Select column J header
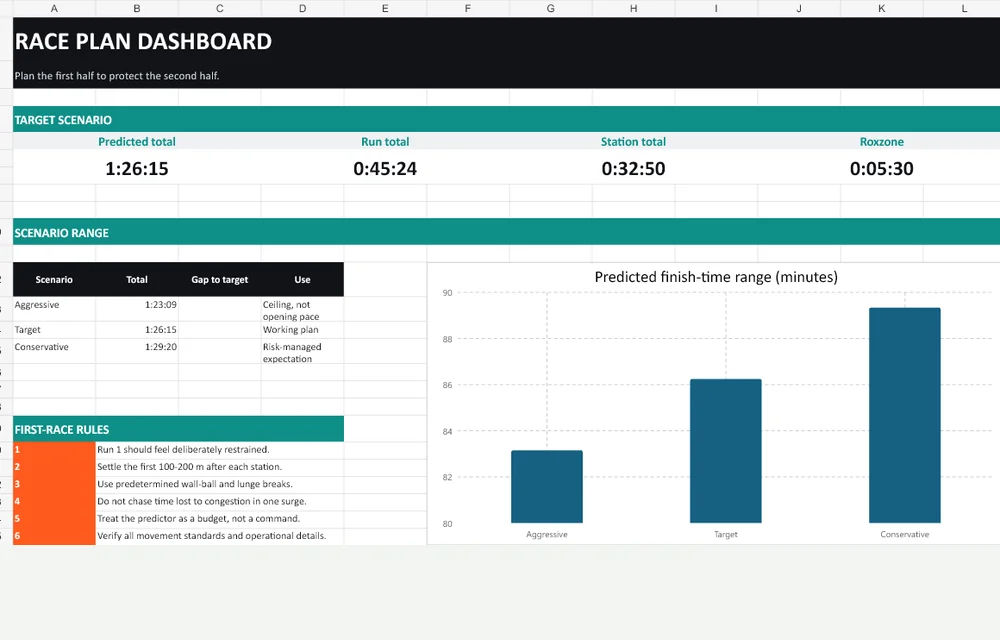Image resolution: width=1000 pixels, height=640 pixels. coord(798,8)
